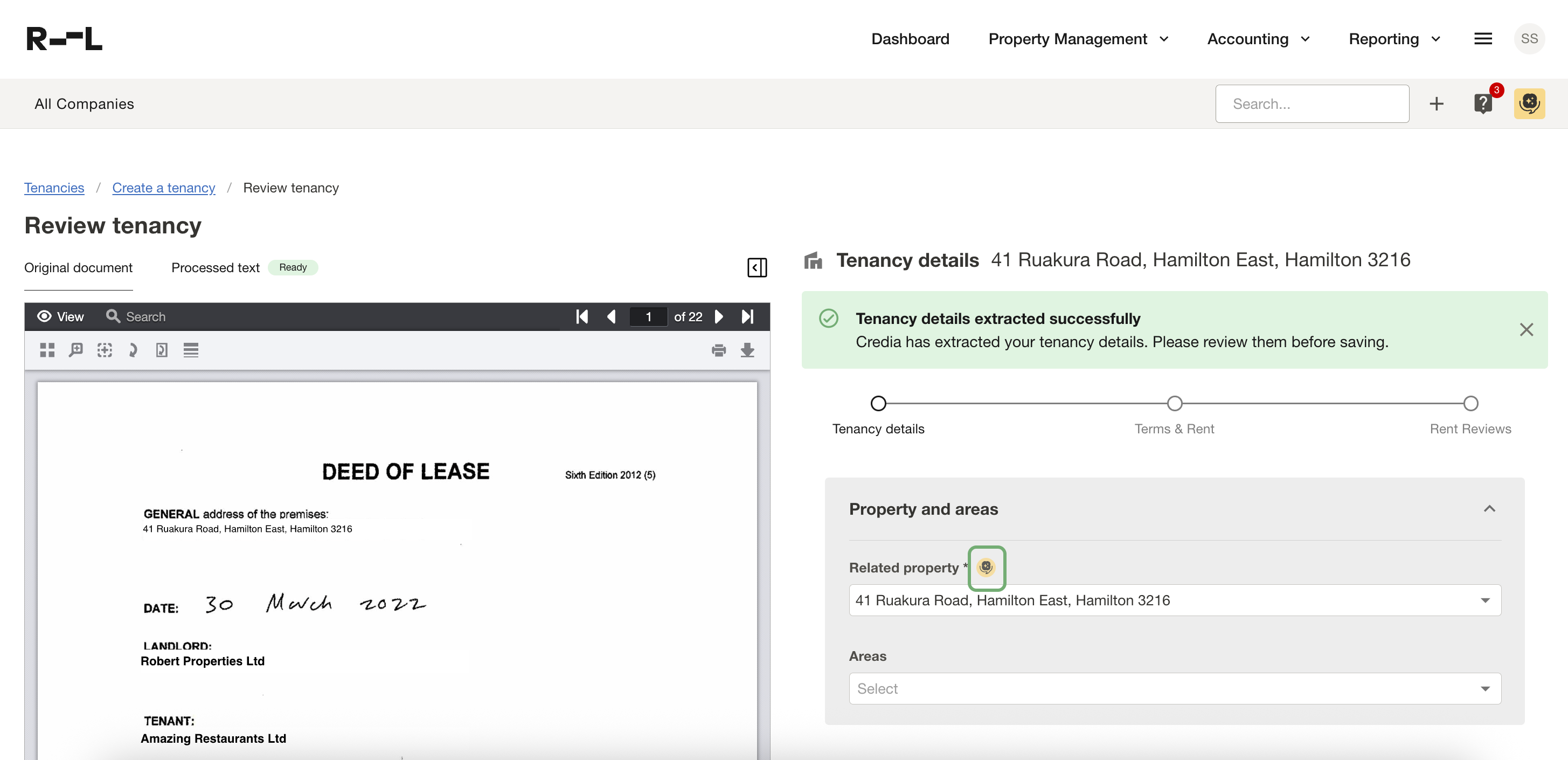Viewport: 1568px width, 760px height.
Task: Dismiss the extraction success notification
Action: point(1525,329)
